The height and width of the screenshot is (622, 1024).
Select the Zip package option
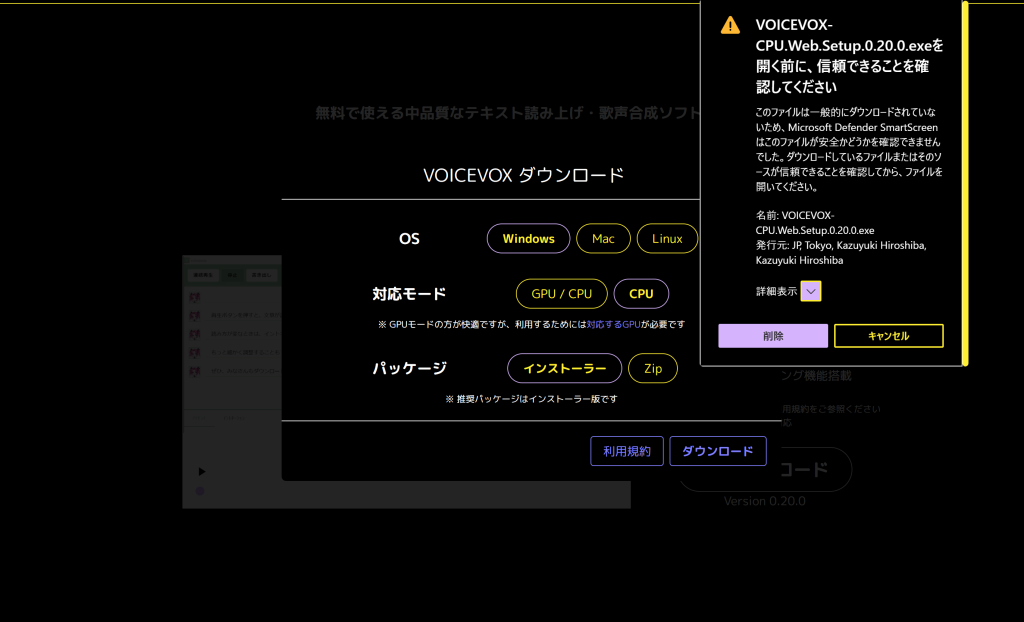652,368
